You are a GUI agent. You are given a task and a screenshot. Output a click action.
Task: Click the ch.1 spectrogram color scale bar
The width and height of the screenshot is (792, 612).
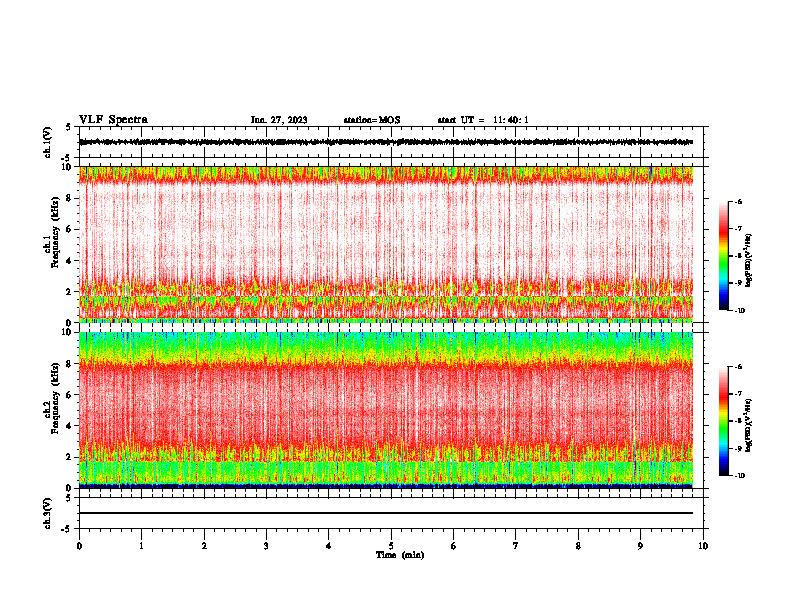724,256
